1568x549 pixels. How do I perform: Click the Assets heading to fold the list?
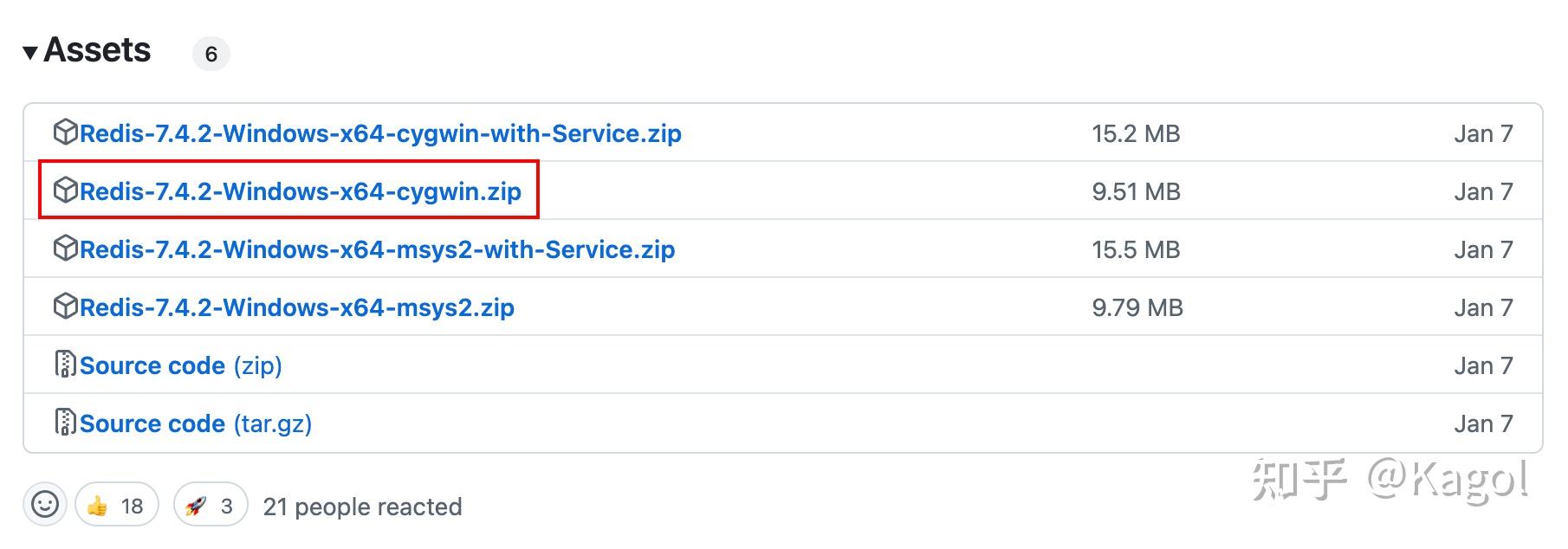tap(97, 50)
